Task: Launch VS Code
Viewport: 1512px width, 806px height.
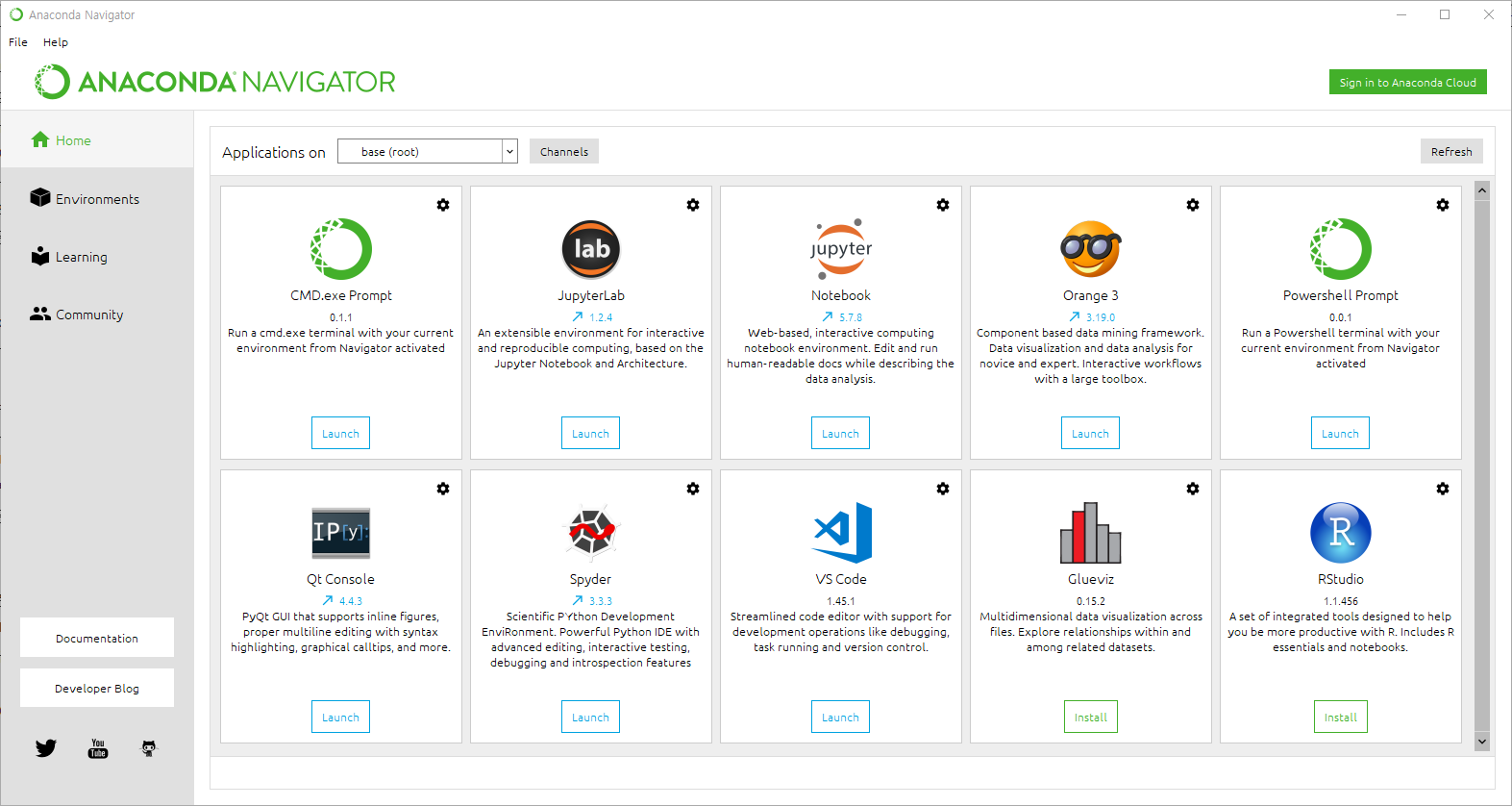Action: click(841, 717)
